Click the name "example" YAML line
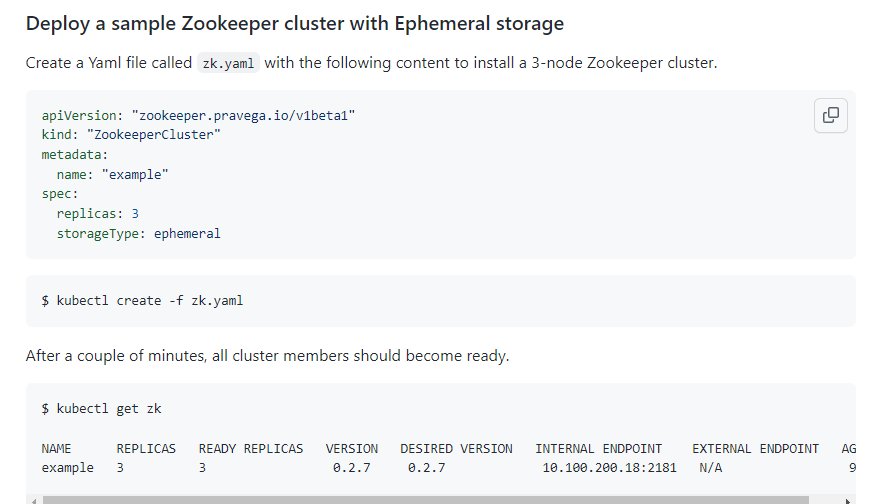This screenshot has width=875, height=504. 112,174
